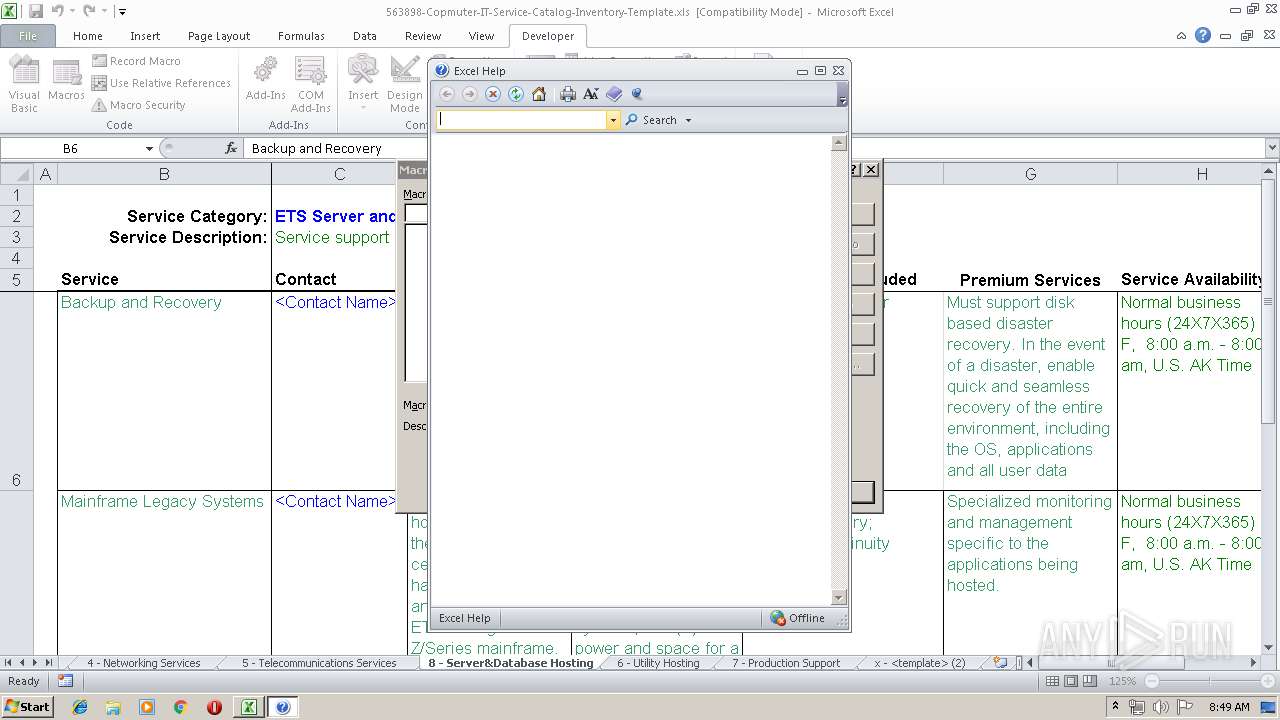1280x720 pixels.
Task: Change font size in Excel Help
Action: (591, 94)
